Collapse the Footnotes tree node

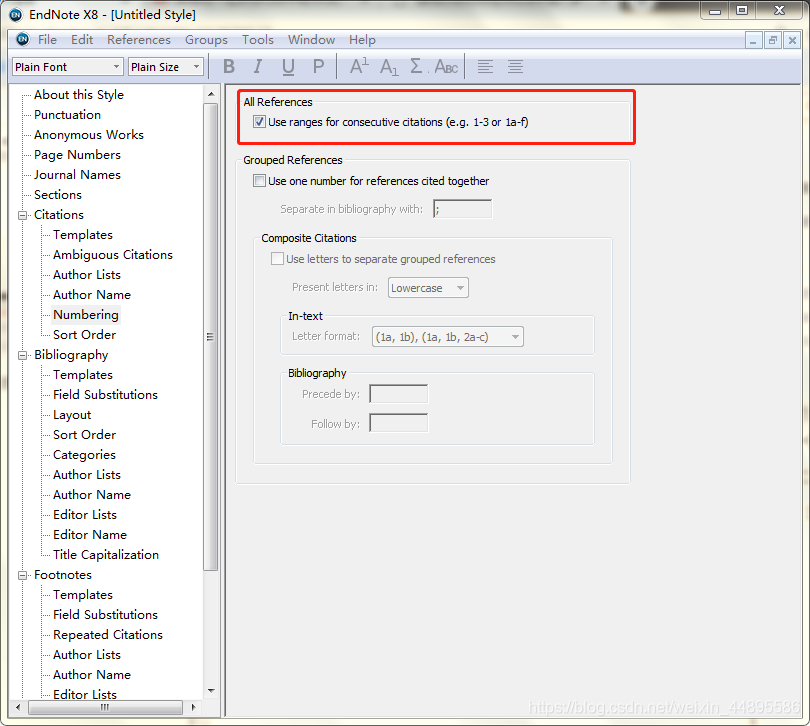[22, 575]
